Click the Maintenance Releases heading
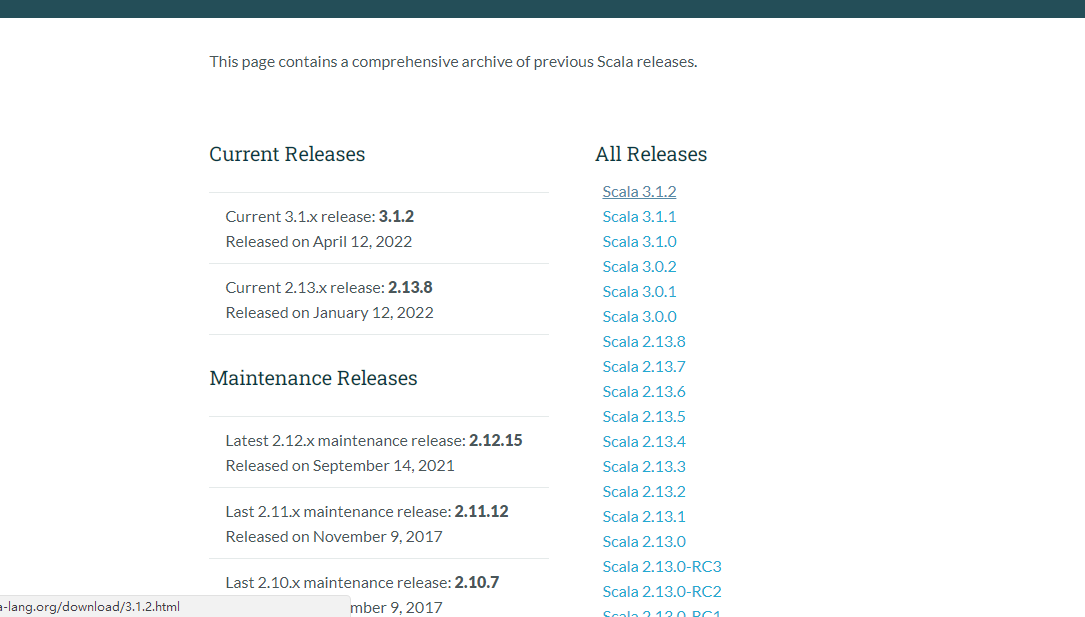The image size is (1085, 617). click(x=313, y=378)
